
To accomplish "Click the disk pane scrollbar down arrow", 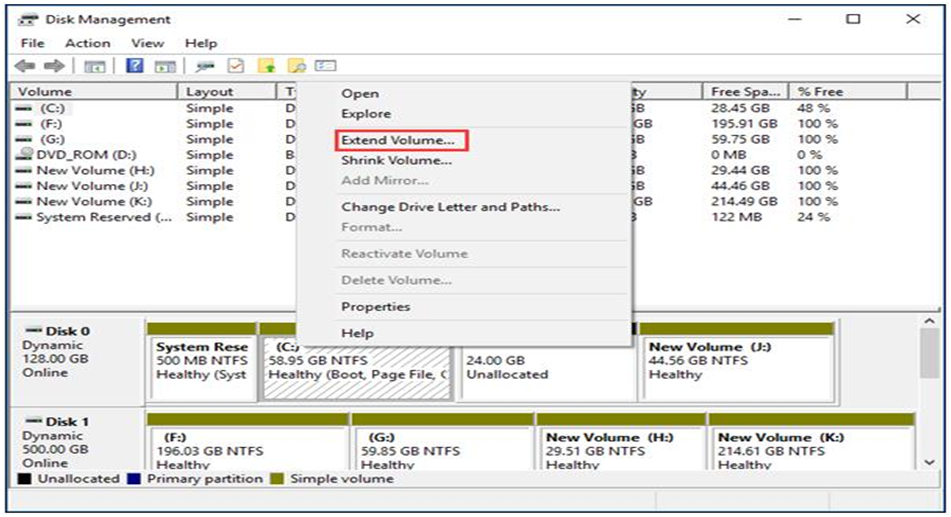I will pos(929,462).
